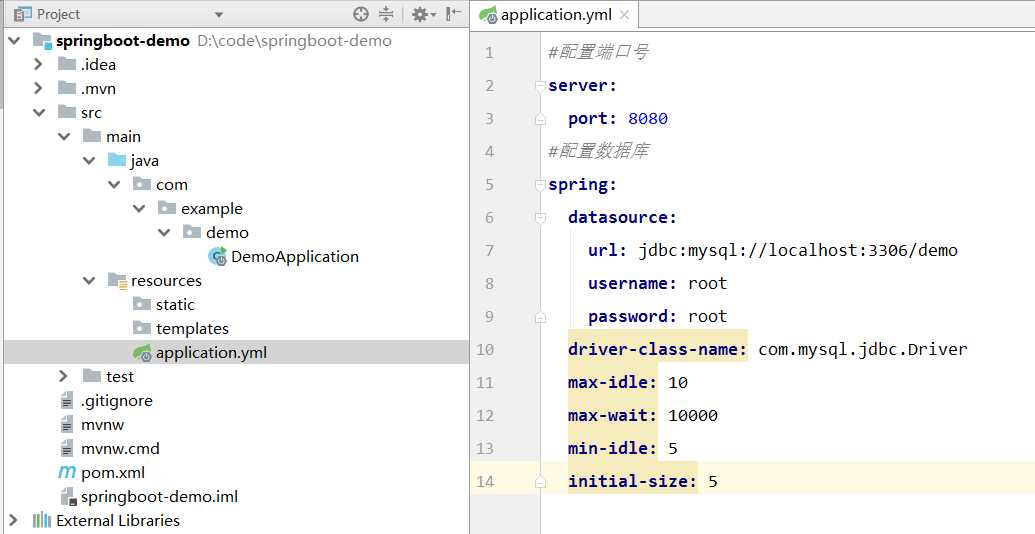Collapse the main folder
Screen dimensions: 1035x534
(x=64, y=137)
